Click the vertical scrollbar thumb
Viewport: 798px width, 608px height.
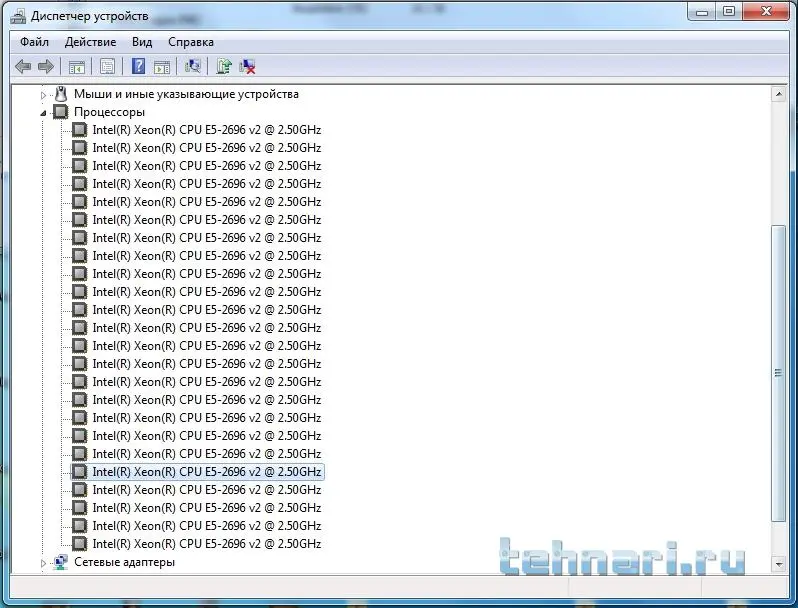tap(779, 373)
